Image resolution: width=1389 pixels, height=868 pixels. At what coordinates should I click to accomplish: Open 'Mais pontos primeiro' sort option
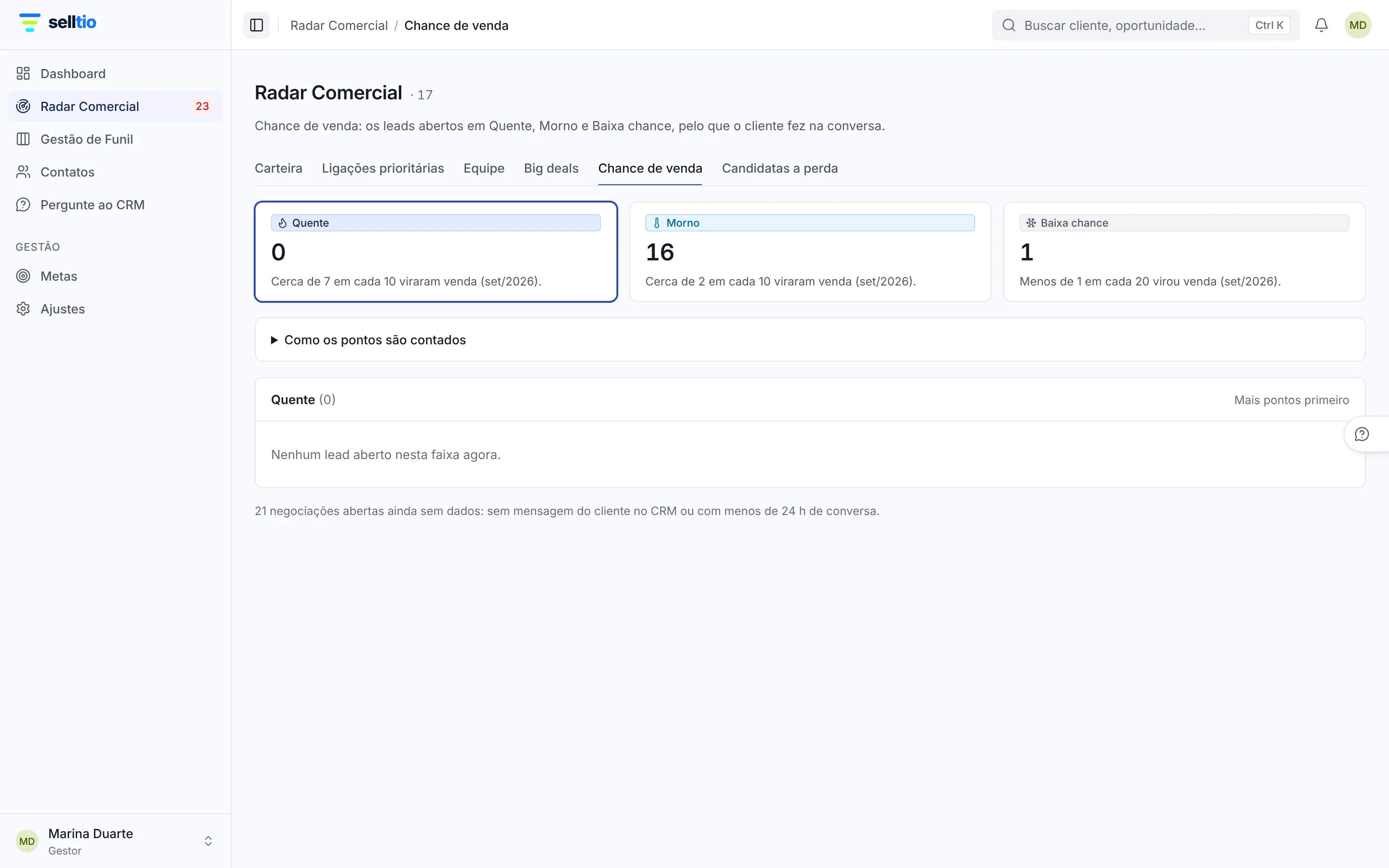coord(1292,400)
